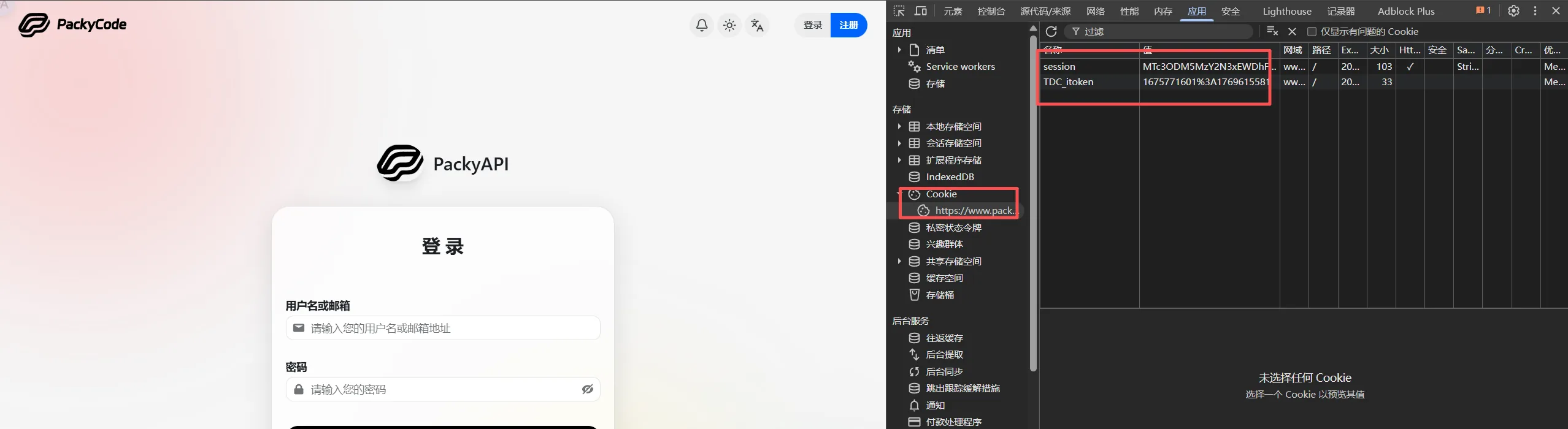
Task: Switch to the 网络 tab
Action: (x=1095, y=11)
